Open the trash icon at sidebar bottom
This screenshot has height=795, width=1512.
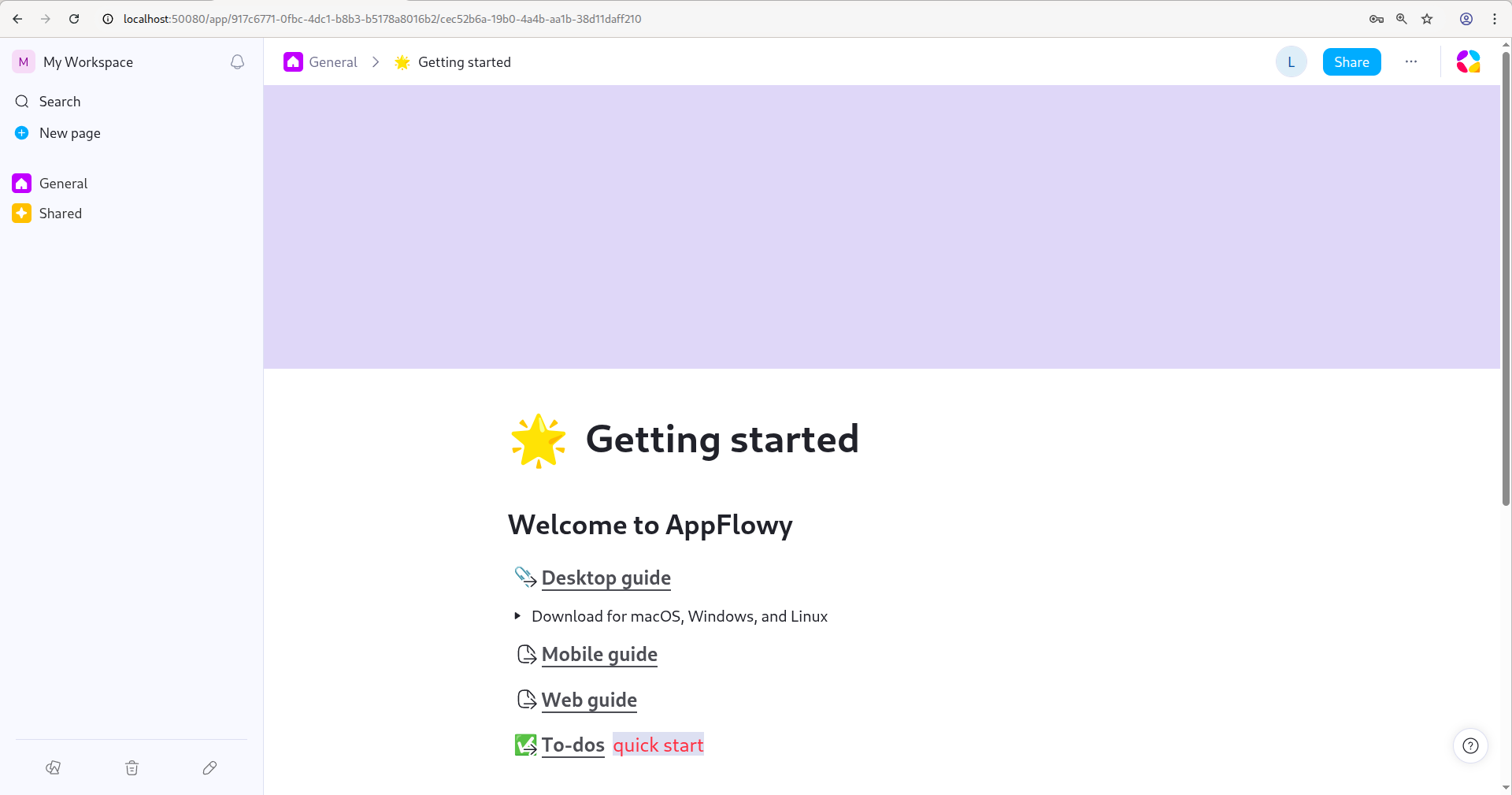(132, 767)
